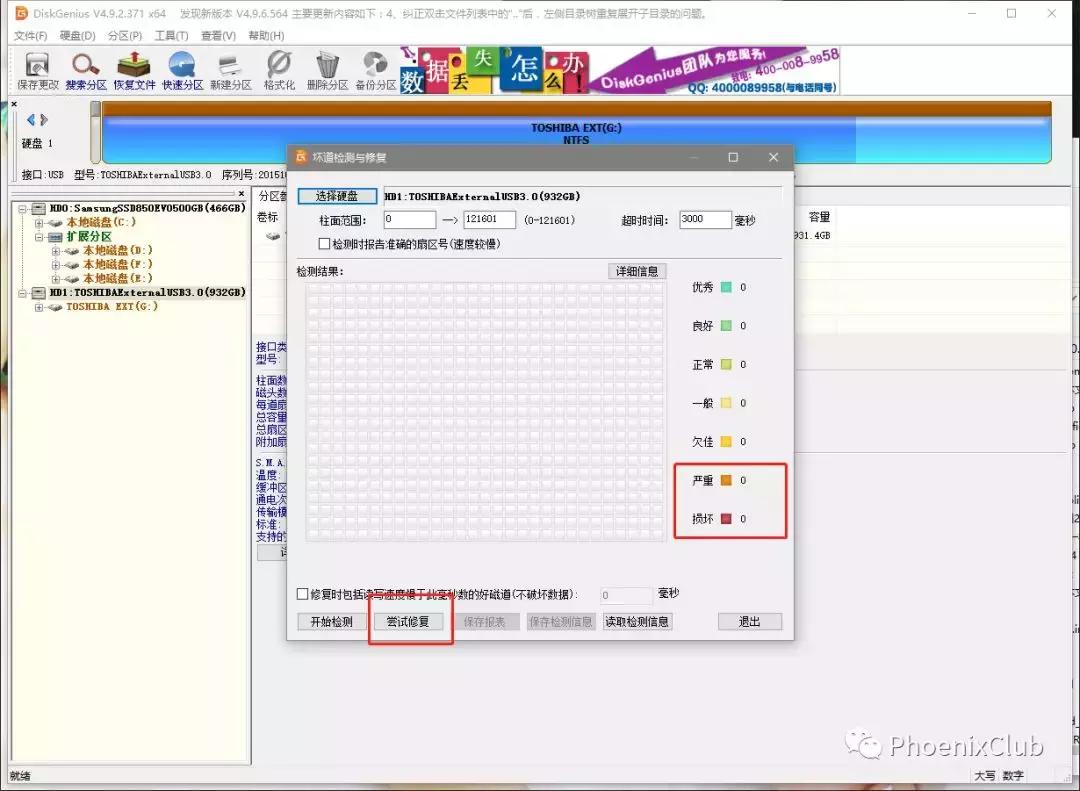Click the 欠佳 yellow color swatch

(x=726, y=442)
